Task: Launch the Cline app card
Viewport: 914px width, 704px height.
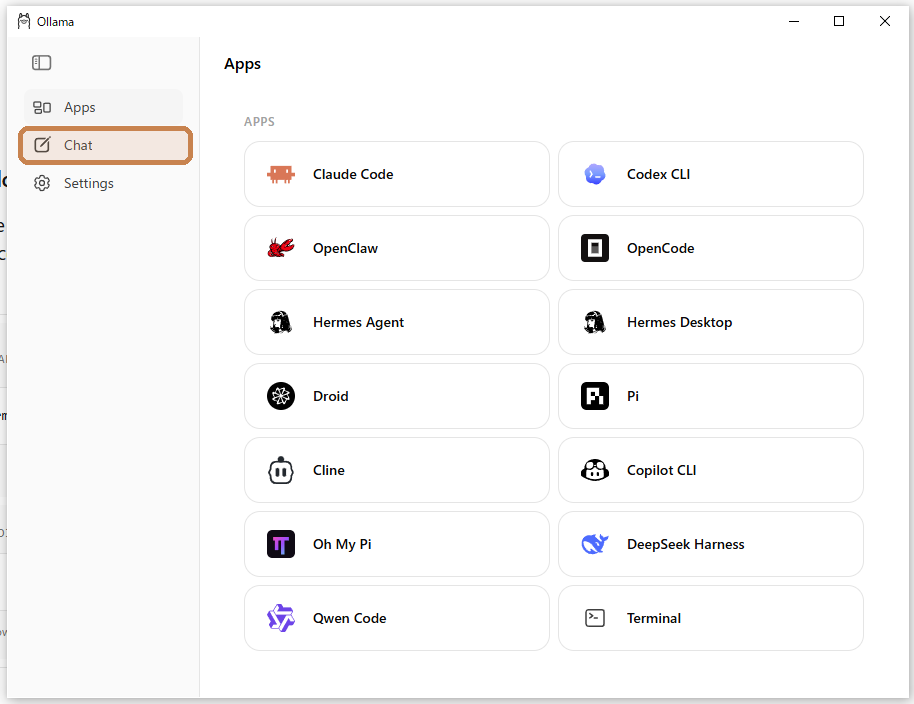Action: [x=397, y=470]
